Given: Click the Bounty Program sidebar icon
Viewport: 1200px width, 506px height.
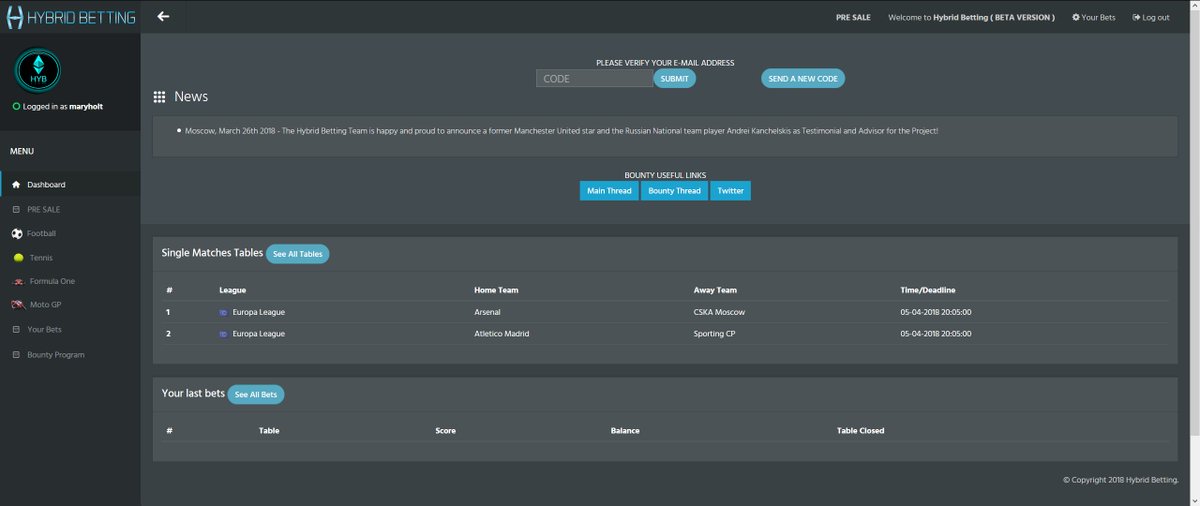Looking at the screenshot, I should [17, 355].
